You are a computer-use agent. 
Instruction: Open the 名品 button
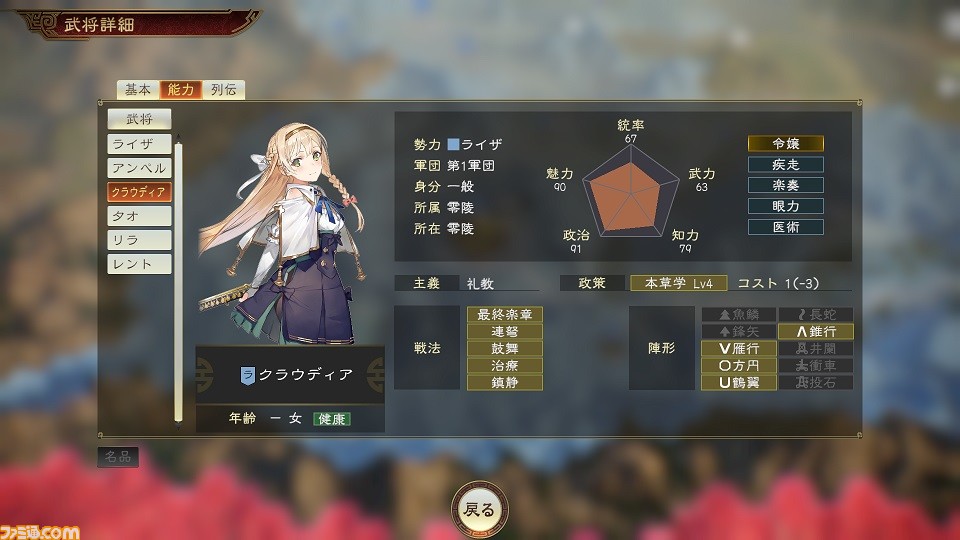point(118,457)
